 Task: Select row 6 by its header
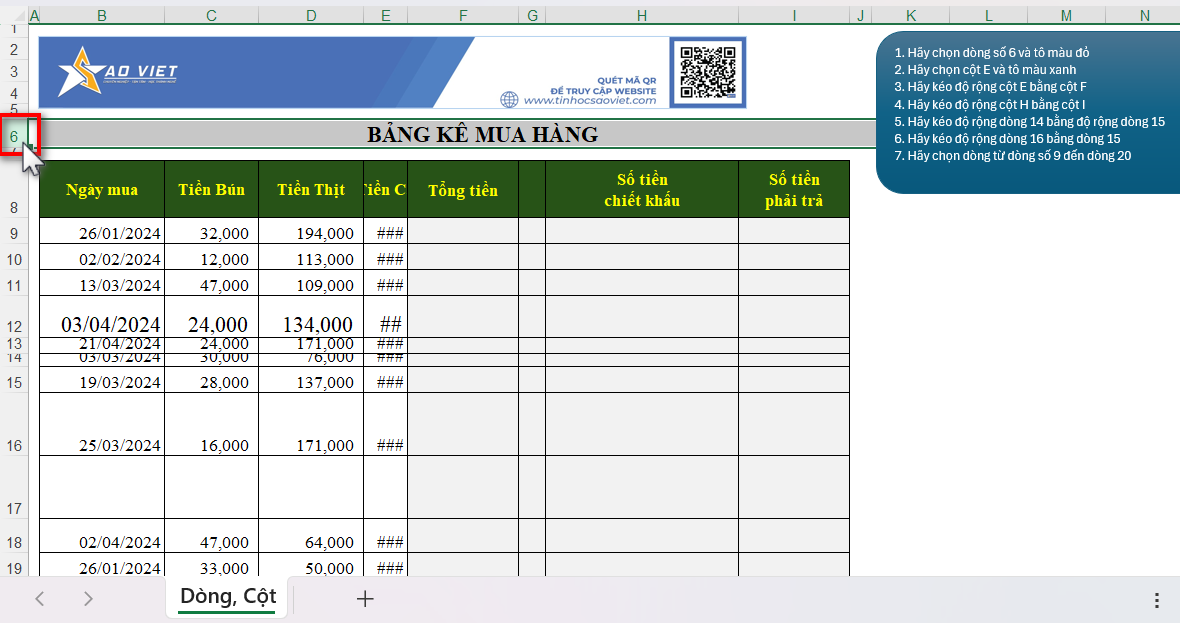pyautogui.click(x=14, y=135)
